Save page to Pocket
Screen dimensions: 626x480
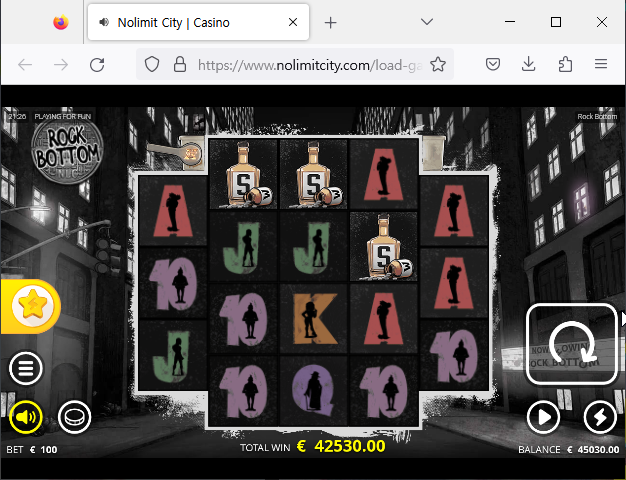click(493, 64)
